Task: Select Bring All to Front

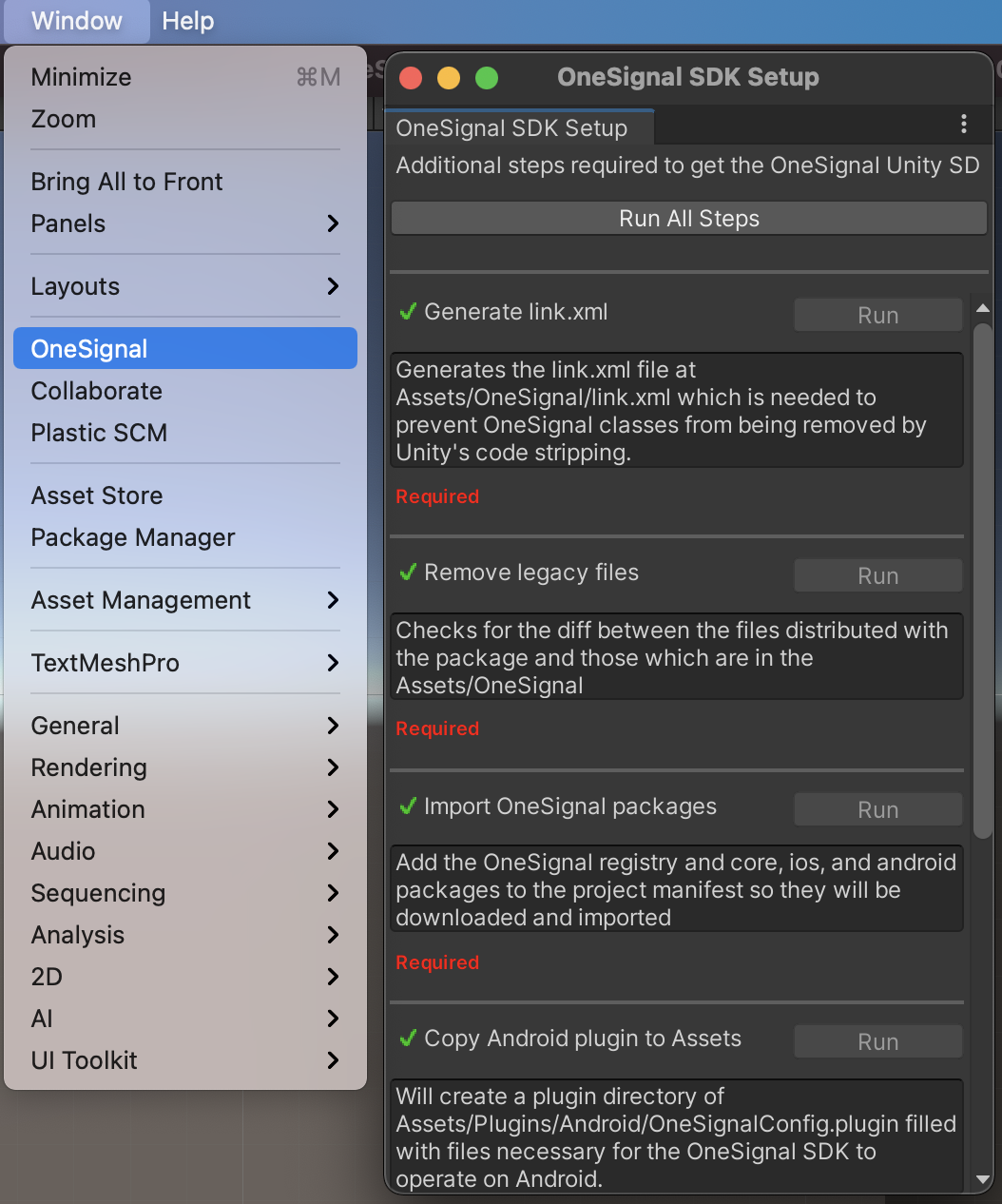Action: [x=185, y=182]
